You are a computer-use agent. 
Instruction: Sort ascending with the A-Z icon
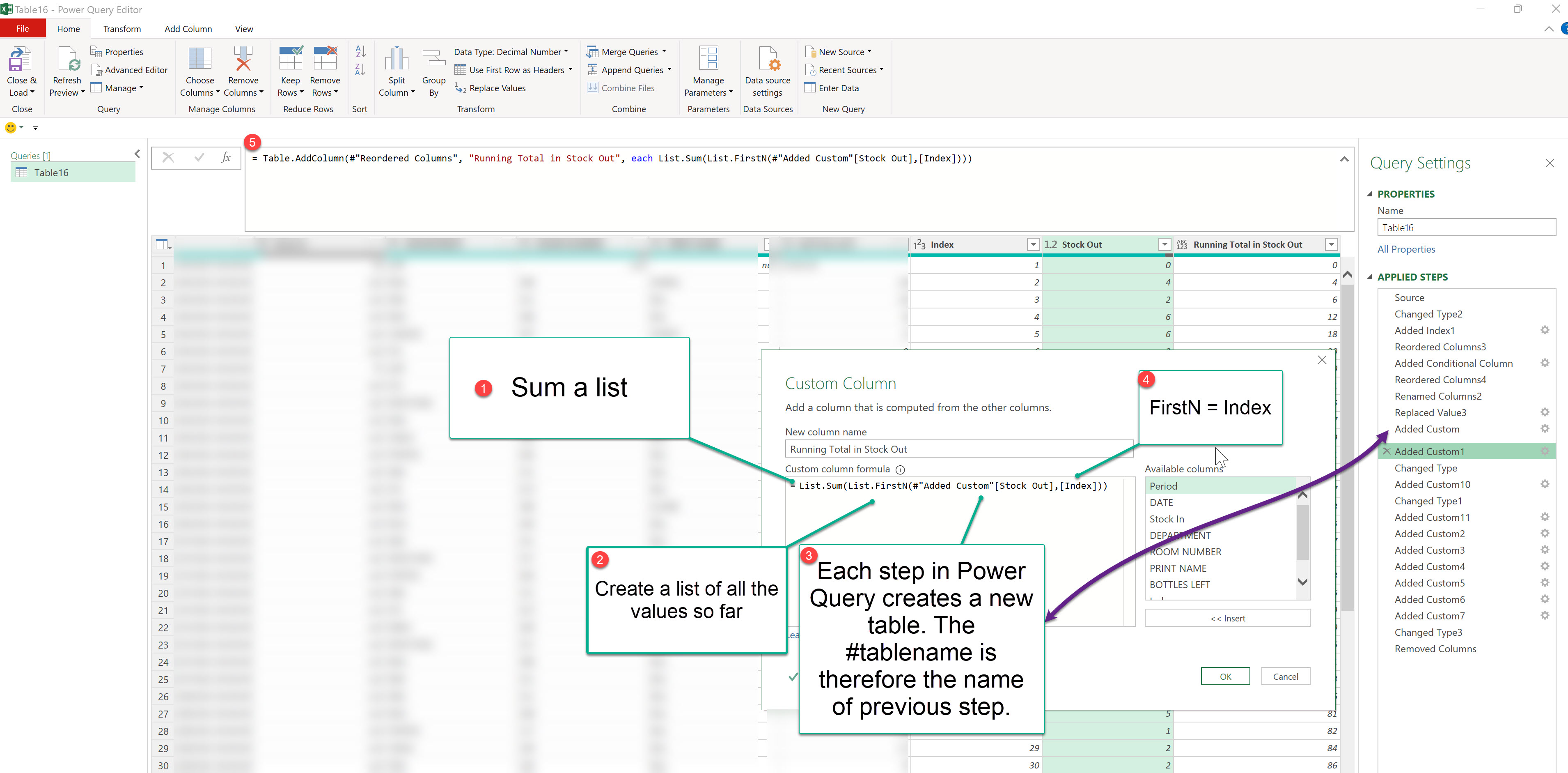360,52
